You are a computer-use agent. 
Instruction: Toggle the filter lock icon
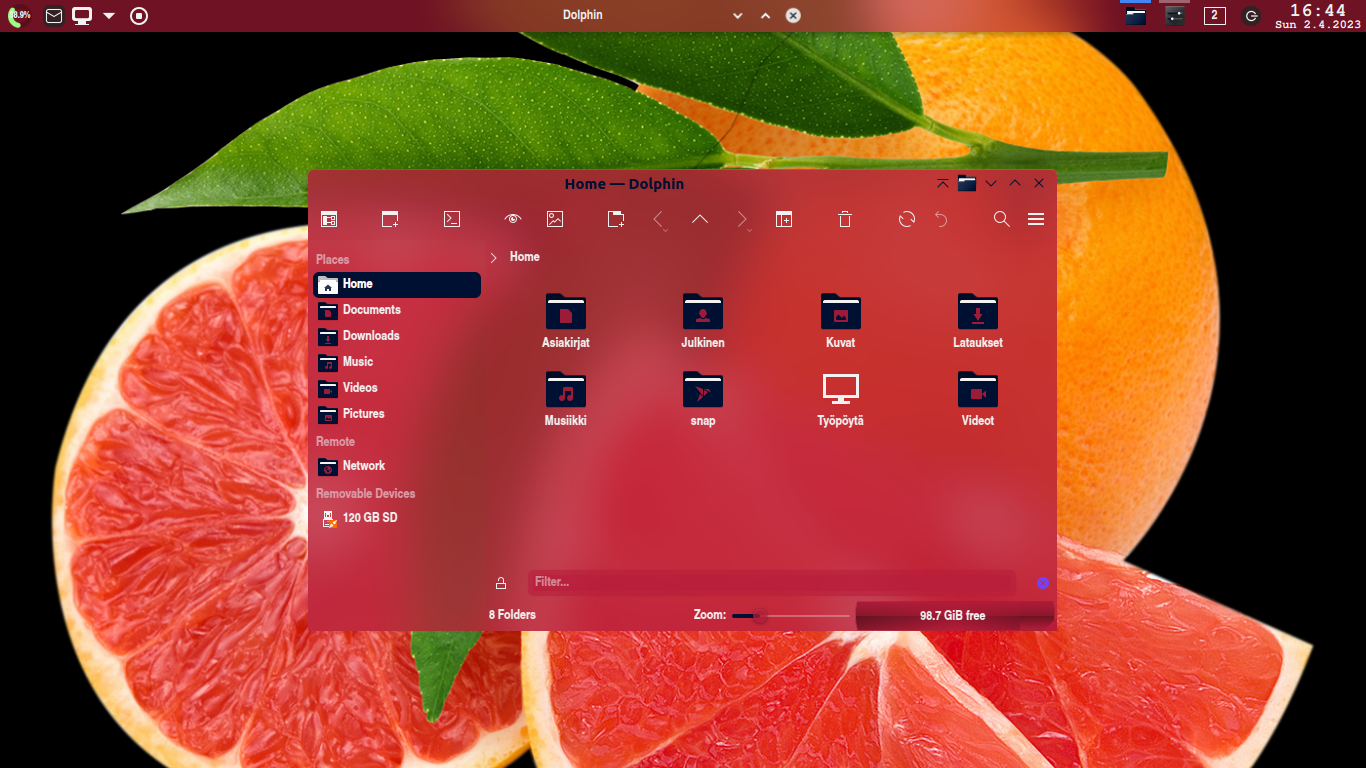coord(501,583)
